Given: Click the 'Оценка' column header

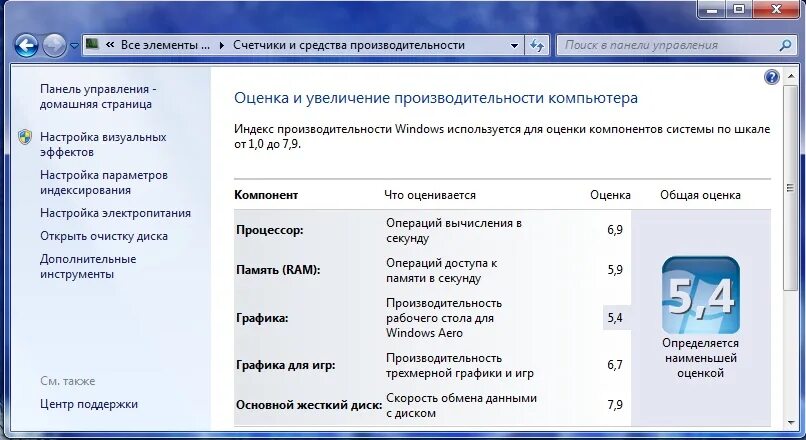Looking at the screenshot, I should (610, 195).
